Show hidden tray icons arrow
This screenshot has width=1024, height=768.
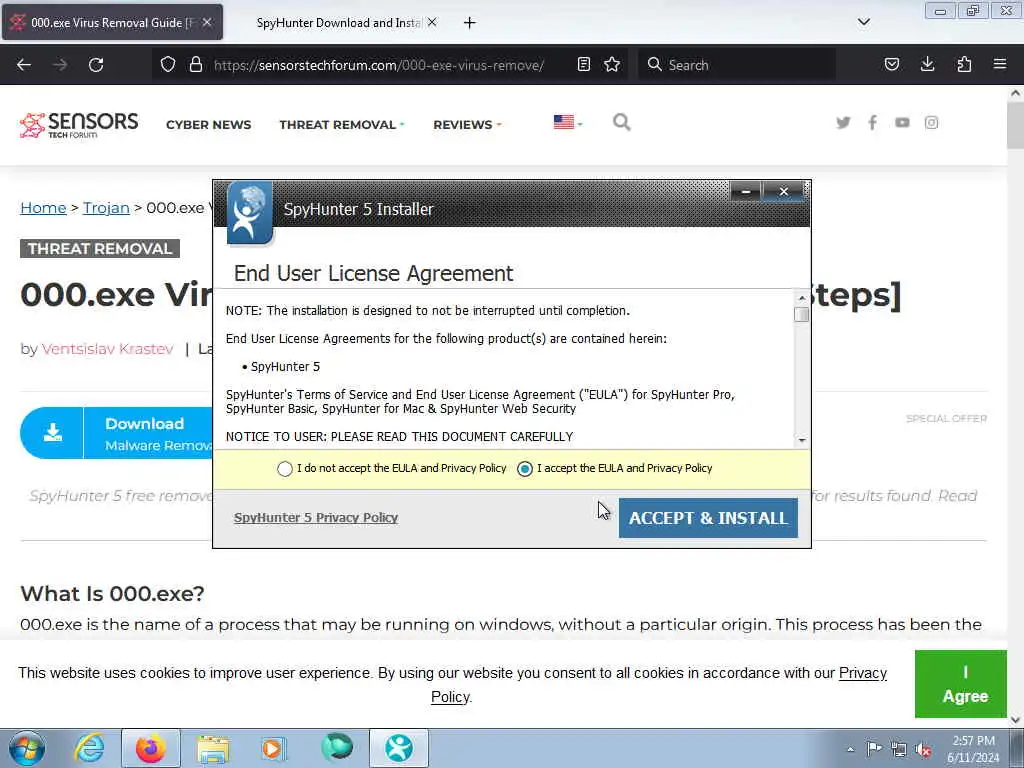tap(850, 749)
